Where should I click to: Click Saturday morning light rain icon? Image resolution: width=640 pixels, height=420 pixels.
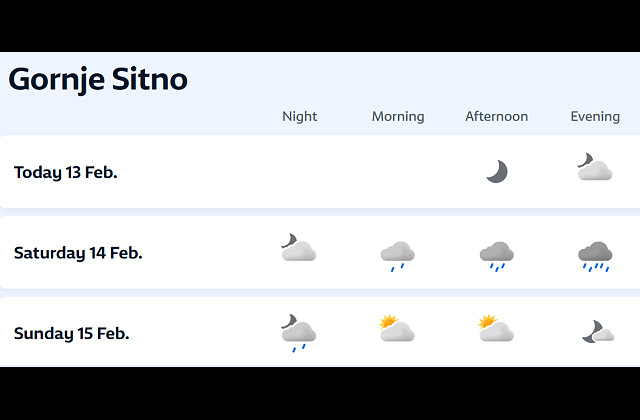point(397,255)
